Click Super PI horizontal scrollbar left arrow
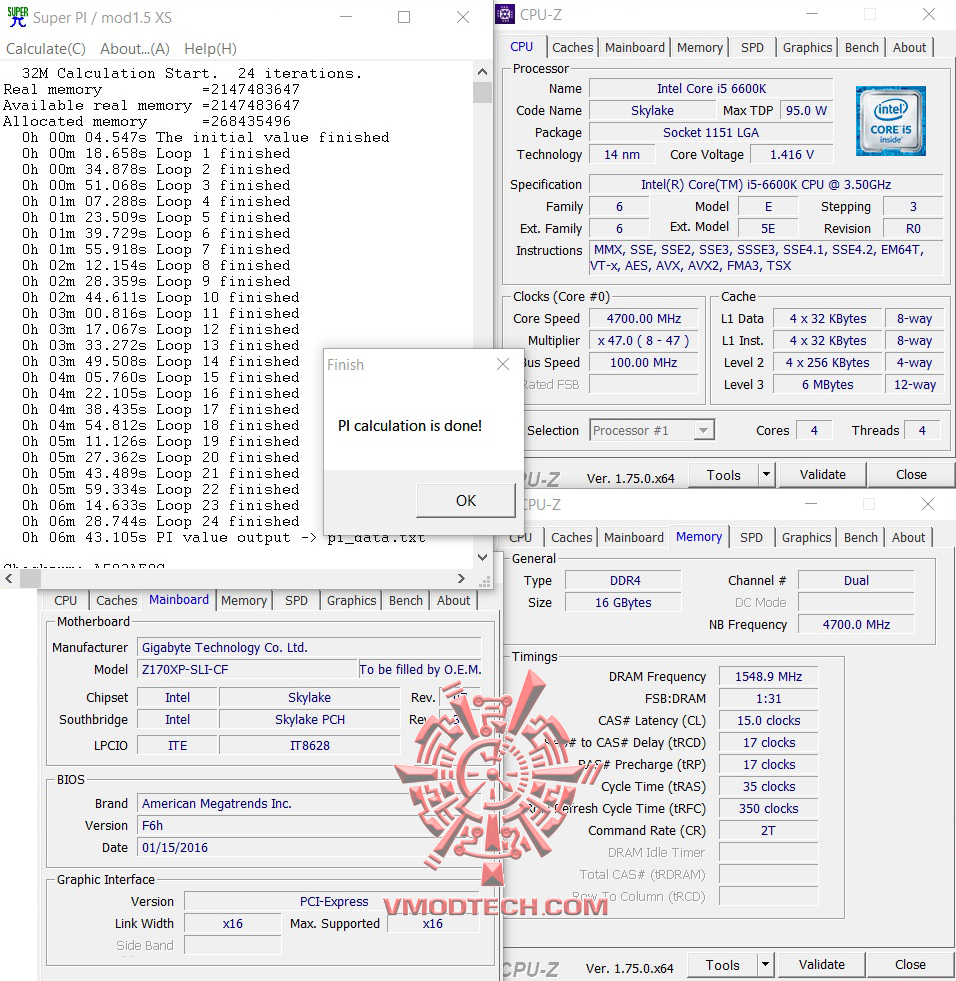Viewport: 956px width, 981px height. pyautogui.click(x=9, y=579)
